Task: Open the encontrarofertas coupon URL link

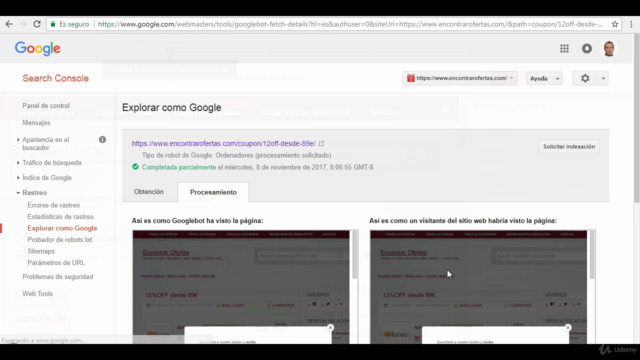Action: click(223, 143)
